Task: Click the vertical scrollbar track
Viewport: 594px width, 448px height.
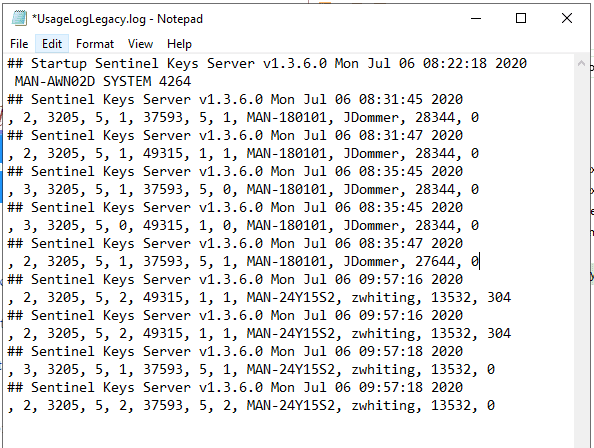Action: [x=581, y=258]
